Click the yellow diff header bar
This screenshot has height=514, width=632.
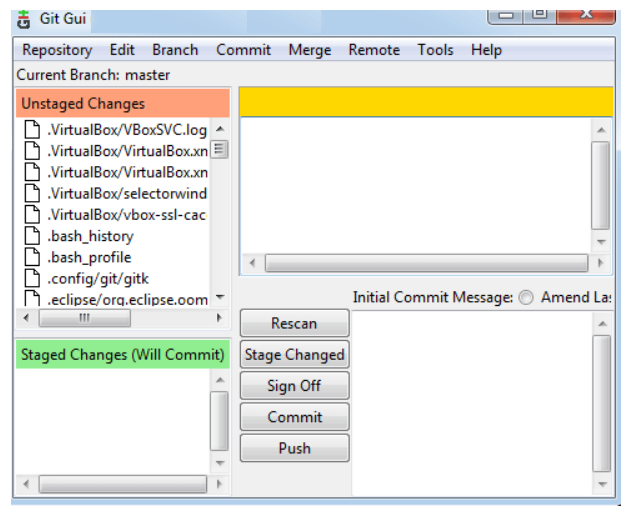tap(426, 102)
